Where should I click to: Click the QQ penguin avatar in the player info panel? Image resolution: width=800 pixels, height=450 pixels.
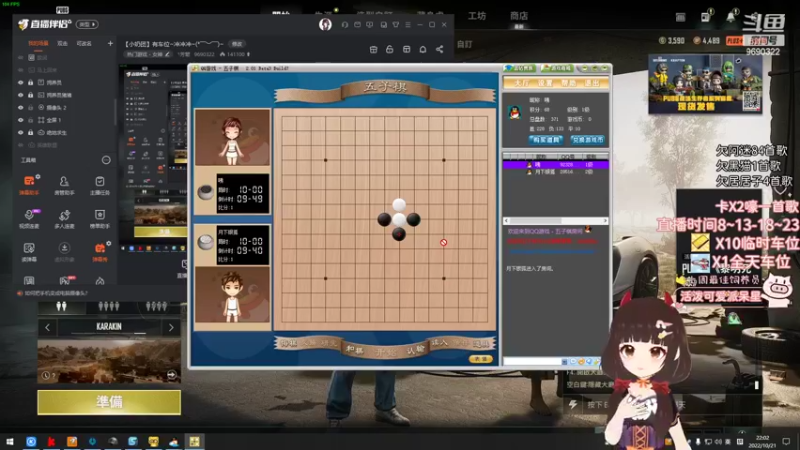point(515,112)
